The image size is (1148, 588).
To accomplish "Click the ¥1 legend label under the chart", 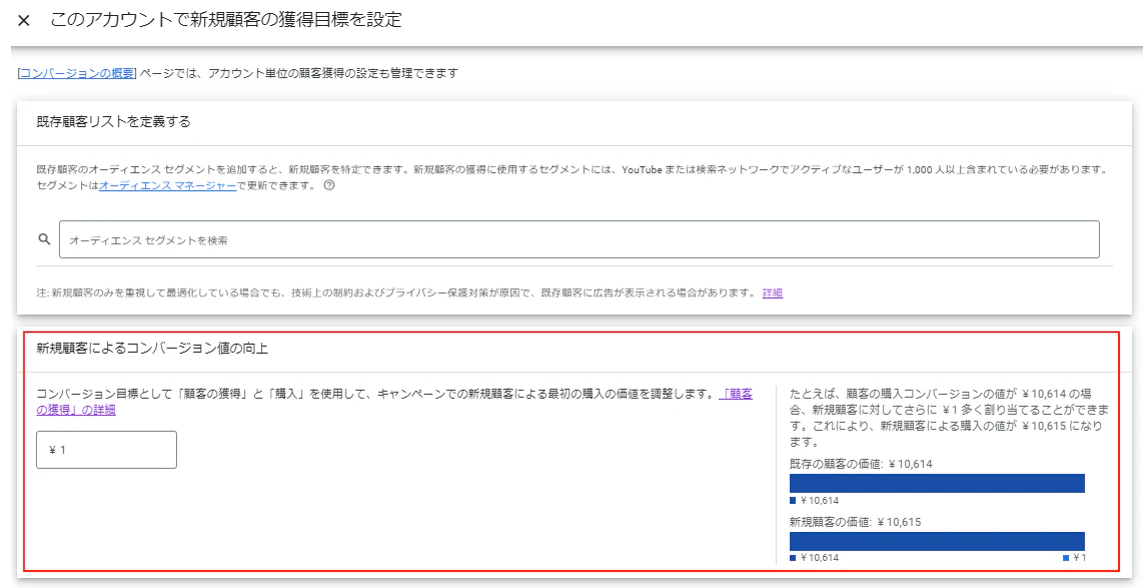I will click(x=1075, y=558).
